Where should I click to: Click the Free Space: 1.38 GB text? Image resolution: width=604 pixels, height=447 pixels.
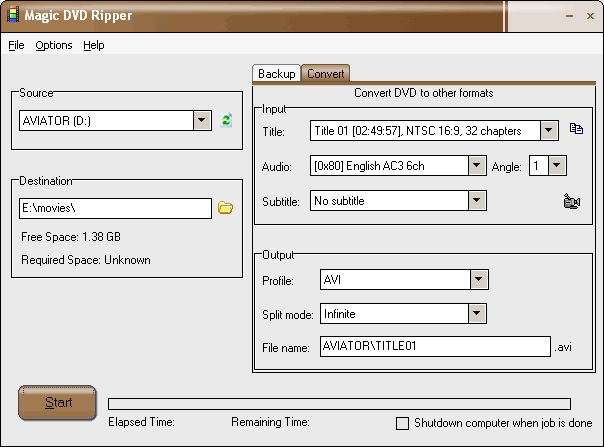71,237
